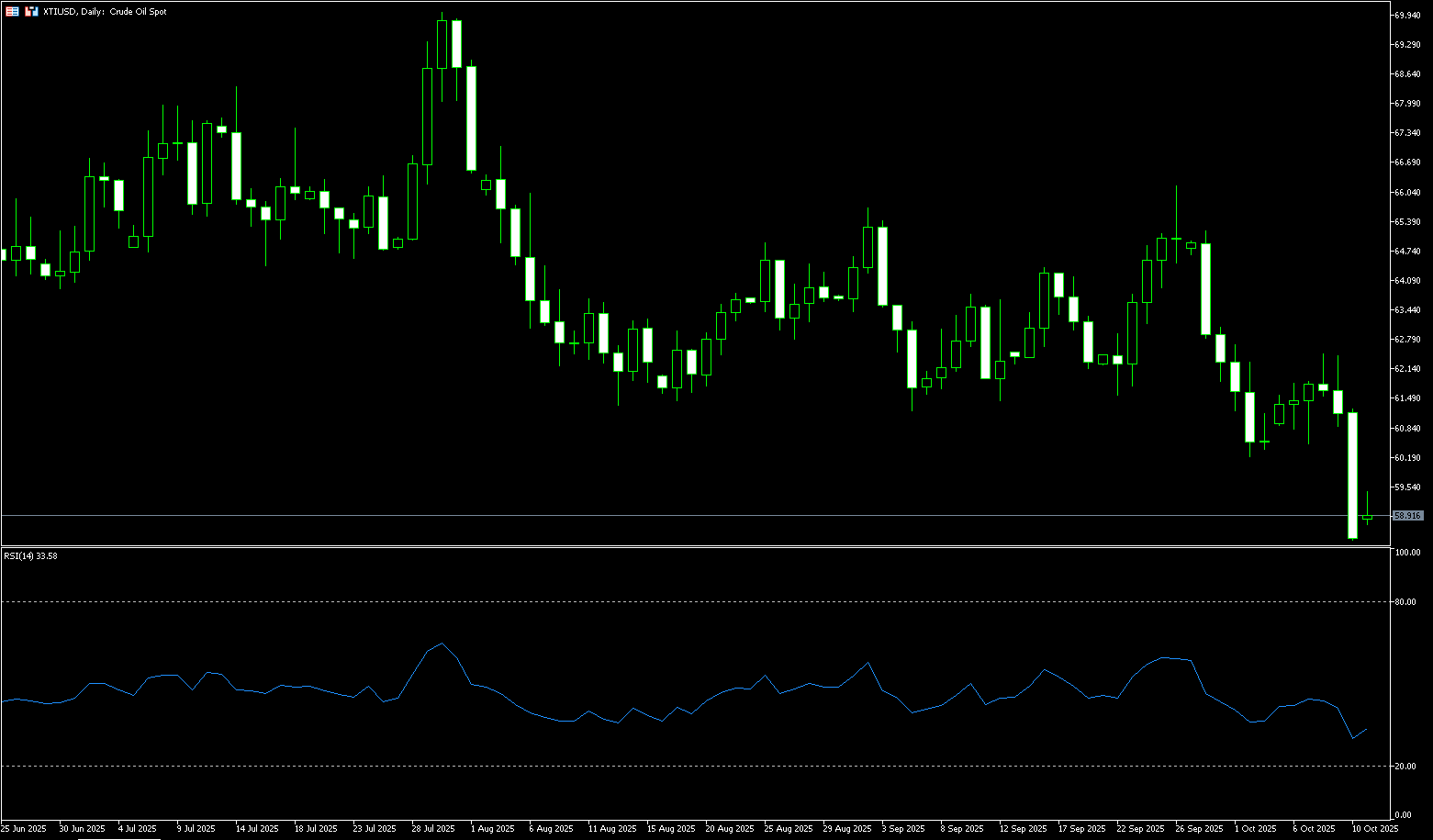Screen dimensions: 1433x840
Task: Click the 3 Sep 2025 date label
Action: coord(902,828)
